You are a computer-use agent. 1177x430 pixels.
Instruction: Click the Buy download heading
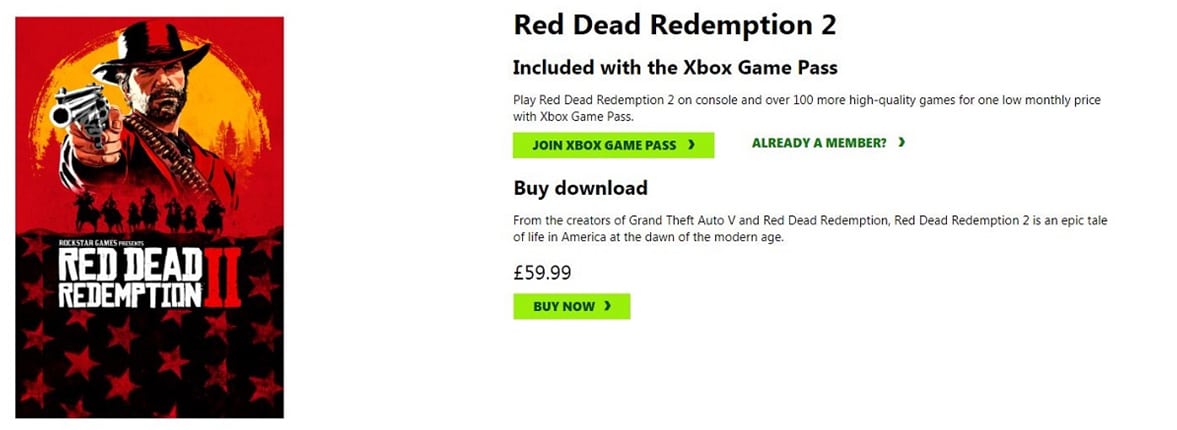pos(580,188)
